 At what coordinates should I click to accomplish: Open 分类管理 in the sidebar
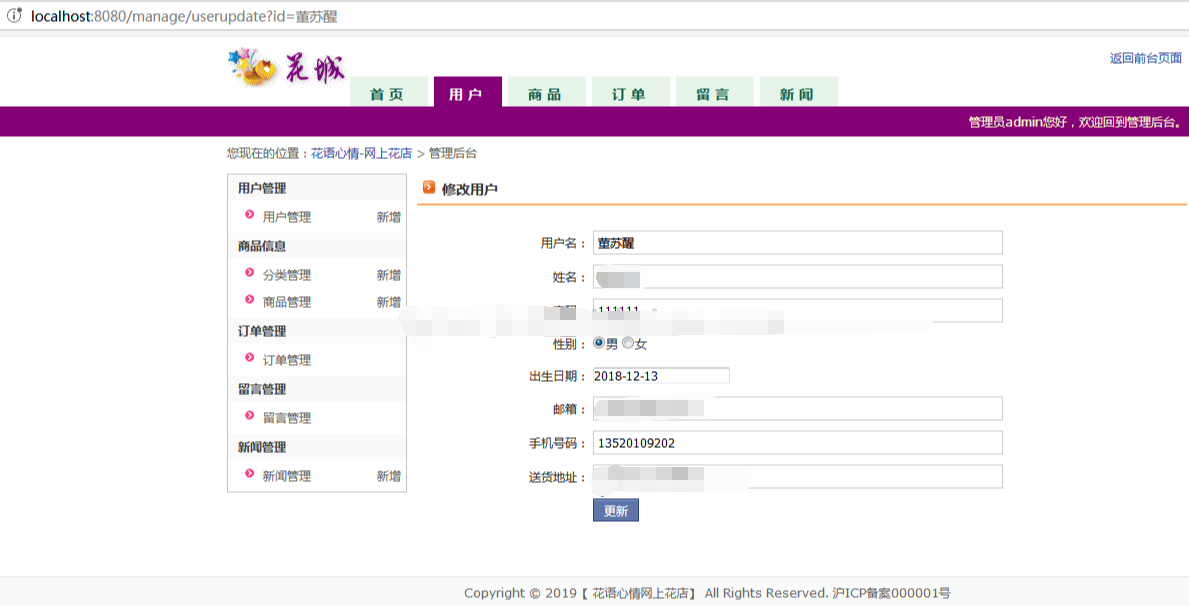[287, 275]
